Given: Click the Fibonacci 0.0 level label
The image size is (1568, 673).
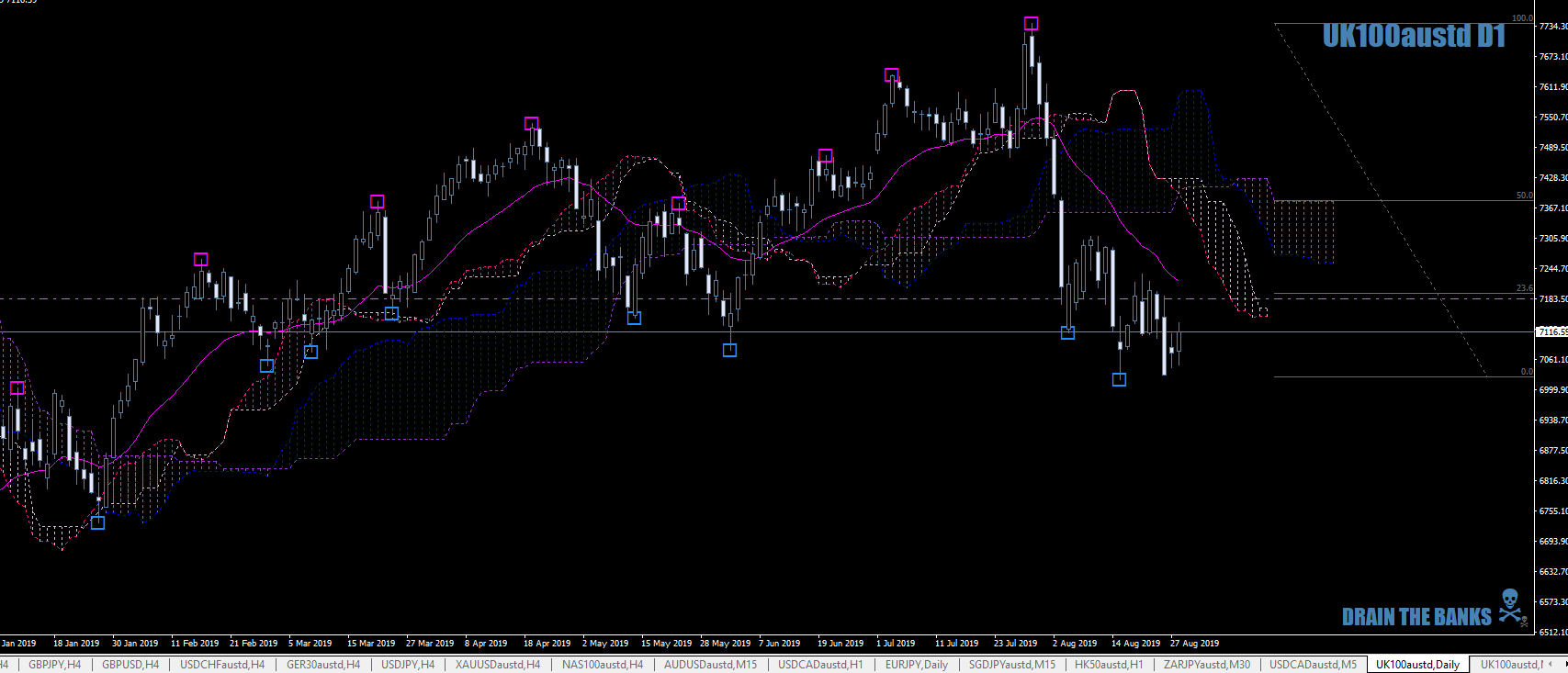Looking at the screenshot, I should point(1527,372).
